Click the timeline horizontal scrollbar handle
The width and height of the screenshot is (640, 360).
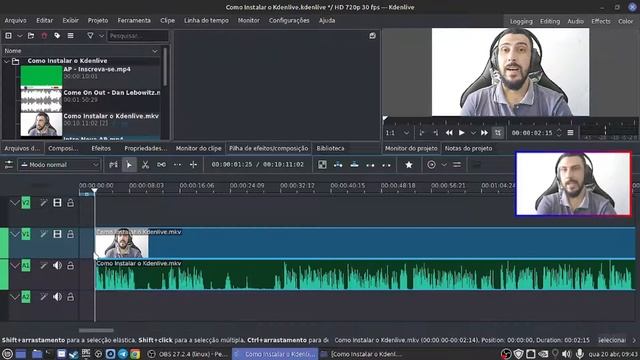[96, 330]
